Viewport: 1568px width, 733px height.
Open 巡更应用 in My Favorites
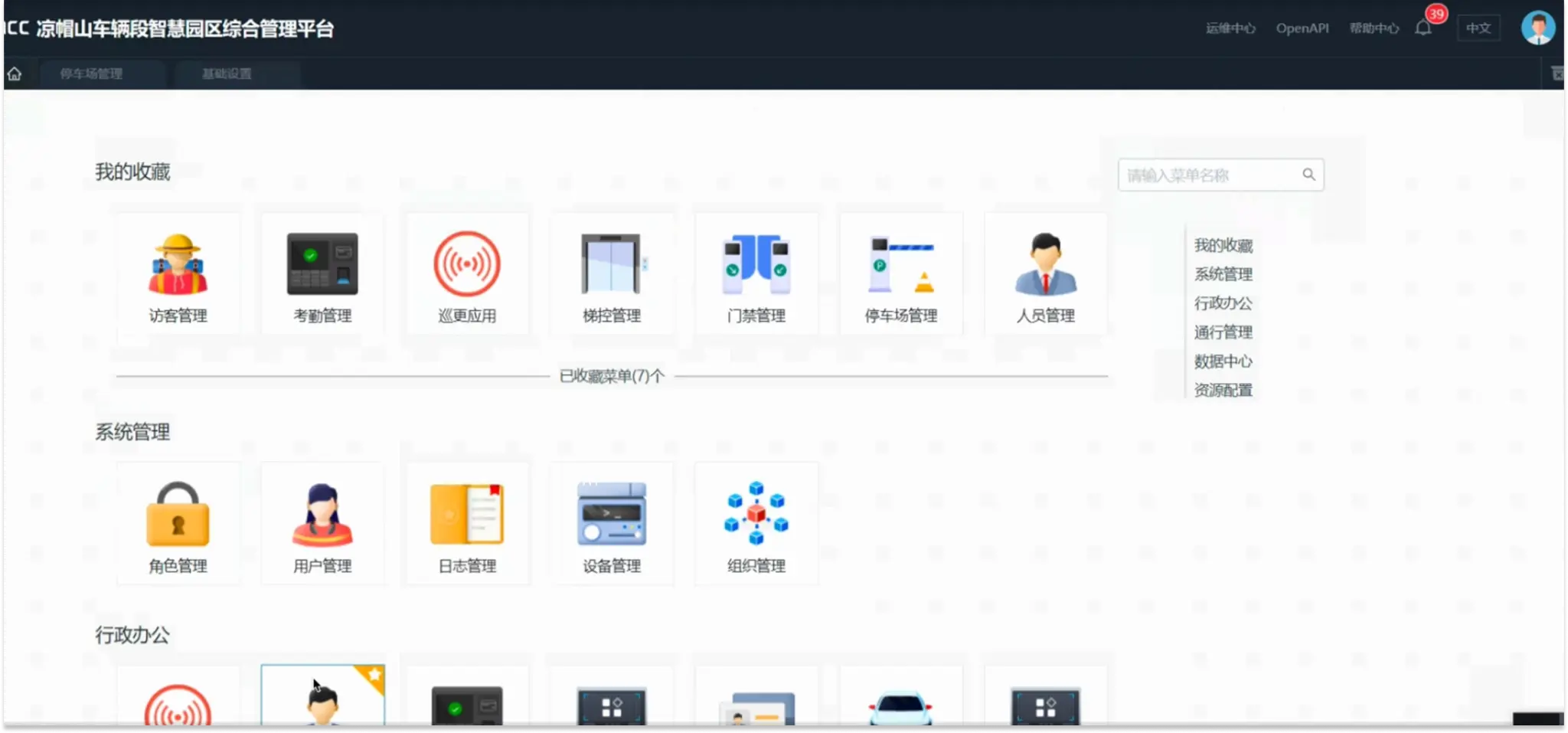coord(467,274)
